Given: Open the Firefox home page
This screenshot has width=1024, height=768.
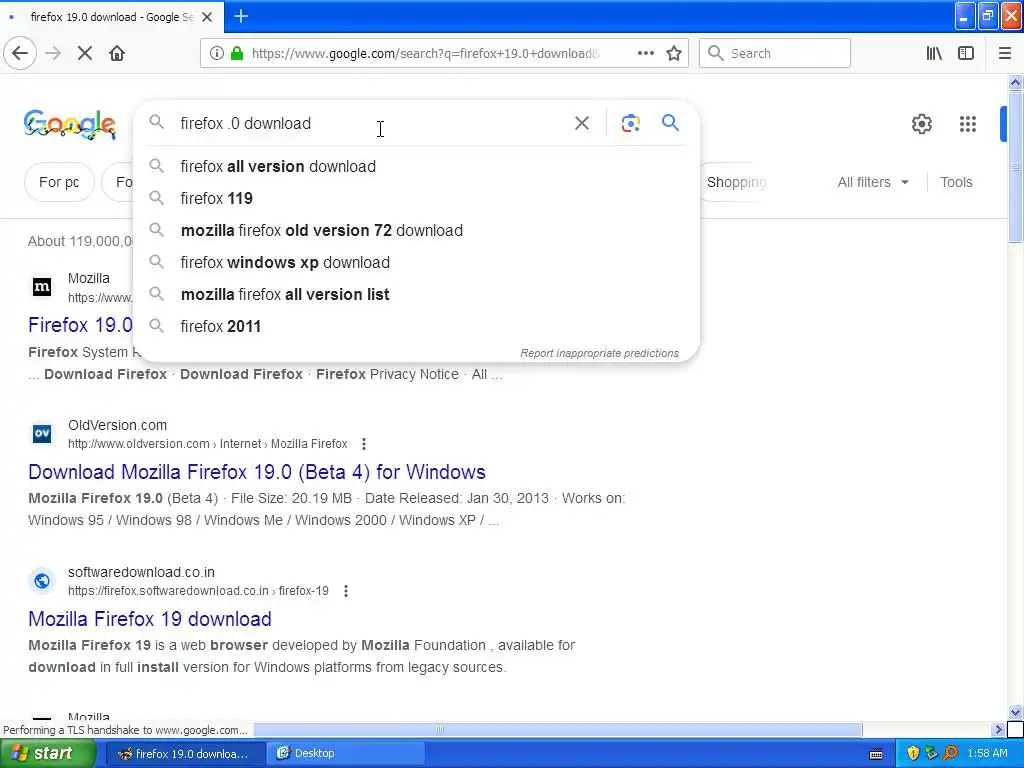Looking at the screenshot, I should pyautogui.click(x=117, y=53).
